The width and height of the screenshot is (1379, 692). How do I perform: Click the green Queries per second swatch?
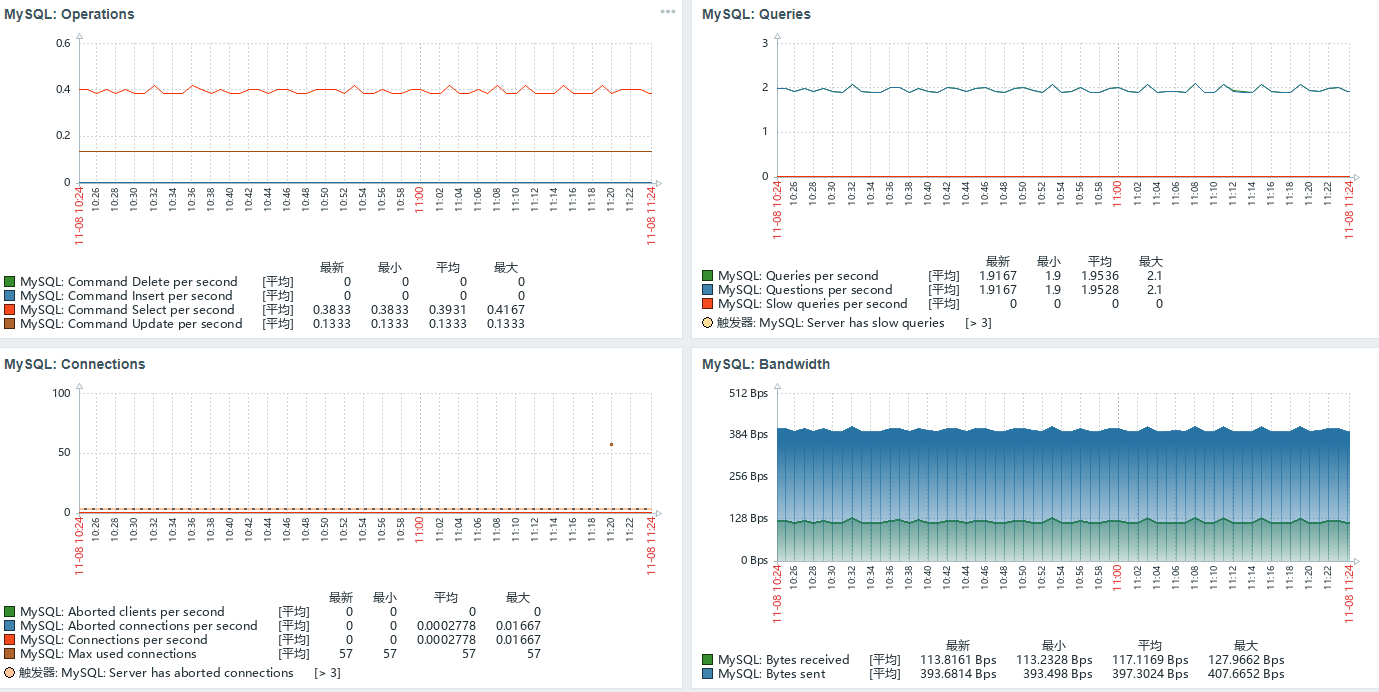tap(708, 276)
